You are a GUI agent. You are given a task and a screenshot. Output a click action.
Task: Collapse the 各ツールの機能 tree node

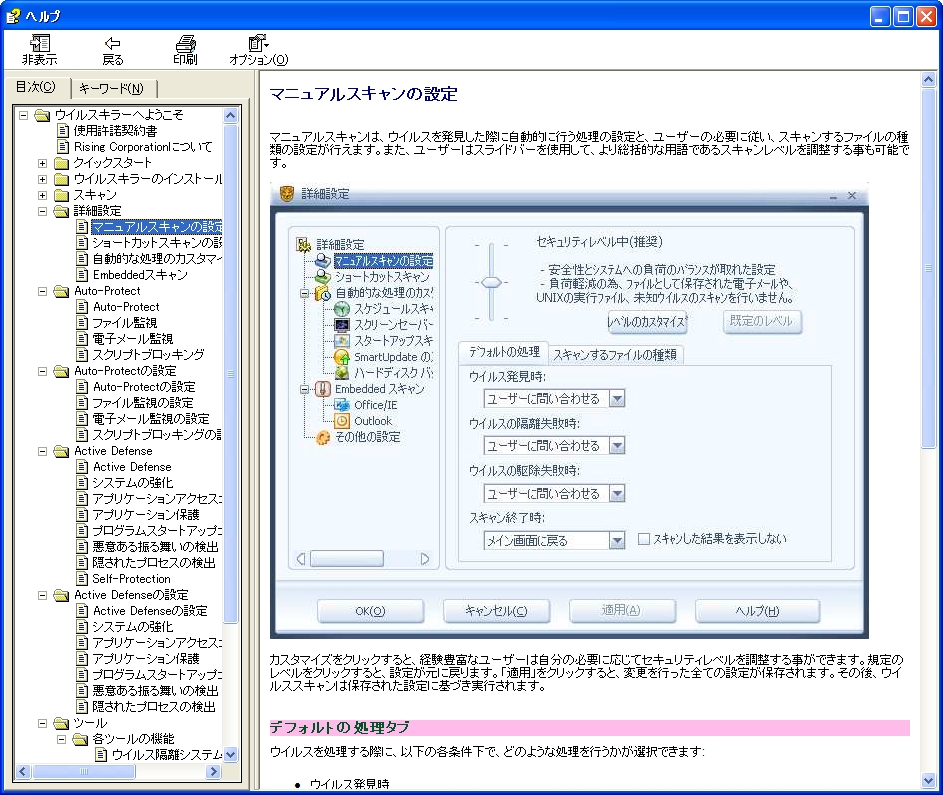pyautogui.click(x=61, y=739)
